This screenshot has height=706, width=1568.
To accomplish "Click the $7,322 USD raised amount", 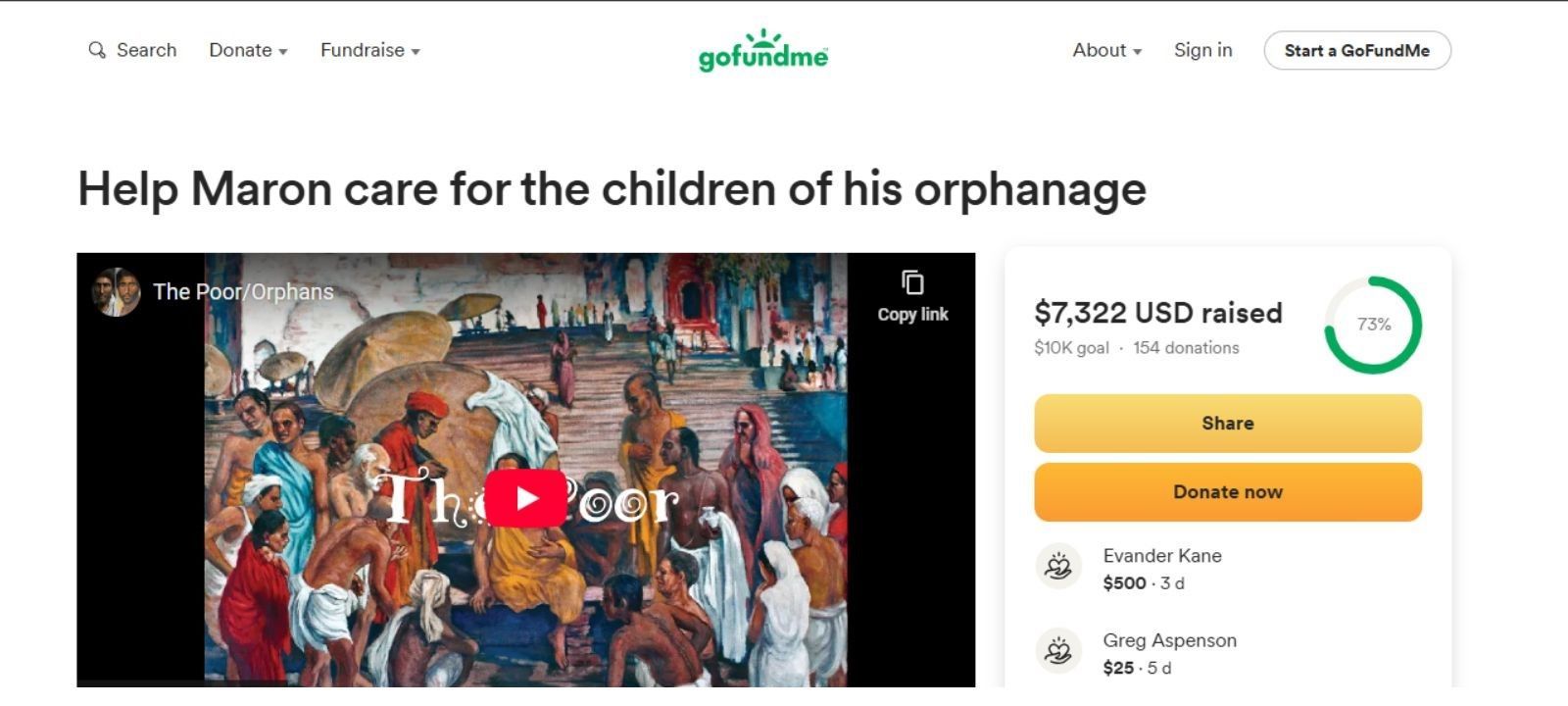I will (1157, 313).
